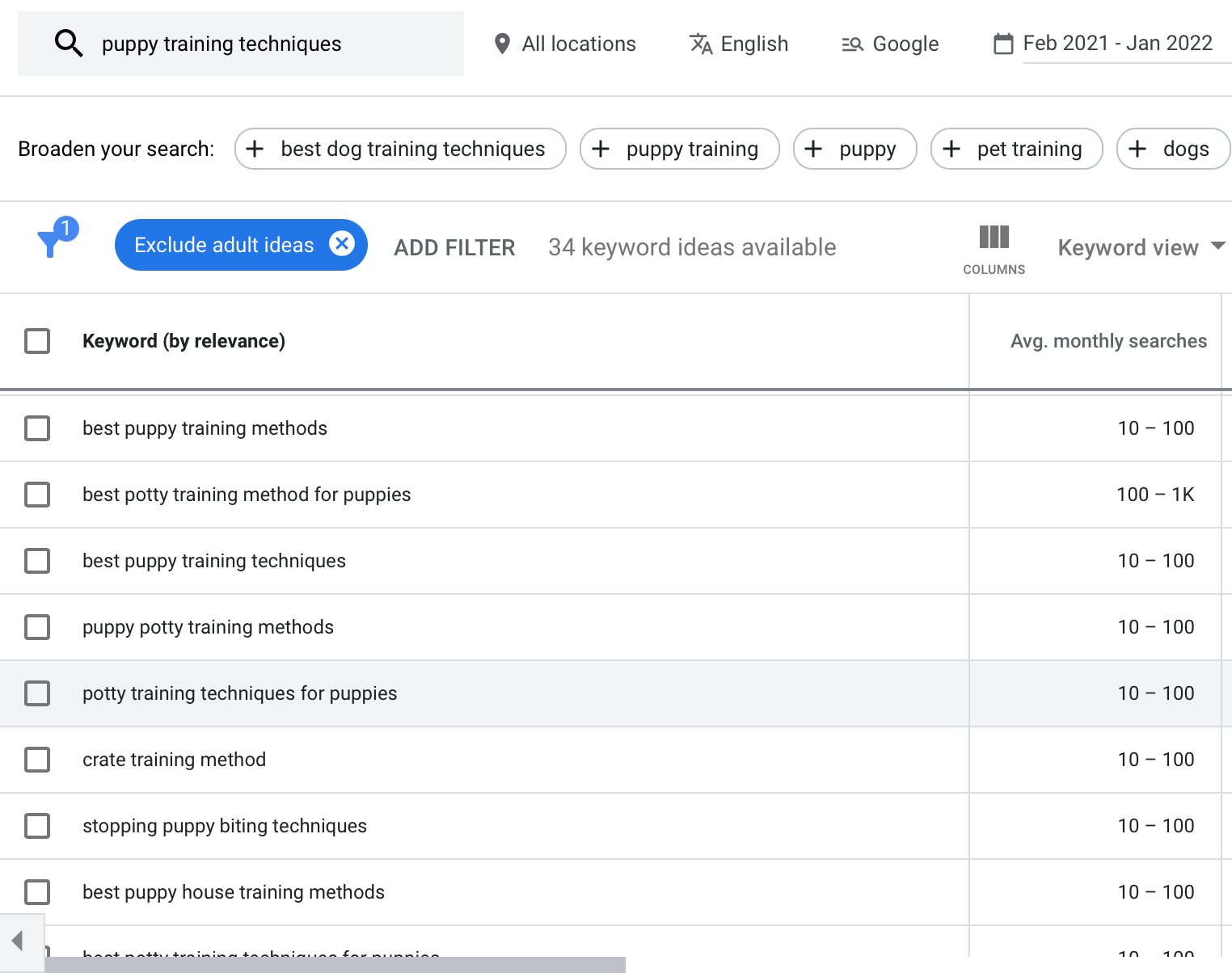This screenshot has width=1232, height=973.
Task: Open the Feb 2021 - Jan 2022 date picker
Action: click(1117, 44)
